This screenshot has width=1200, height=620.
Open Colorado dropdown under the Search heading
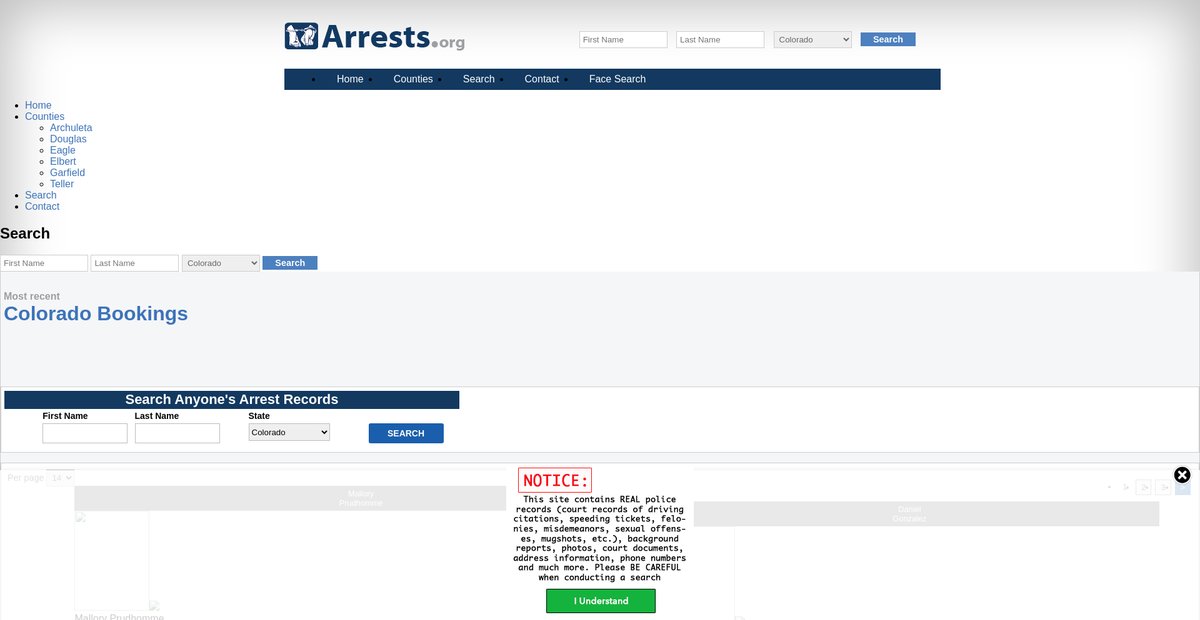point(221,263)
